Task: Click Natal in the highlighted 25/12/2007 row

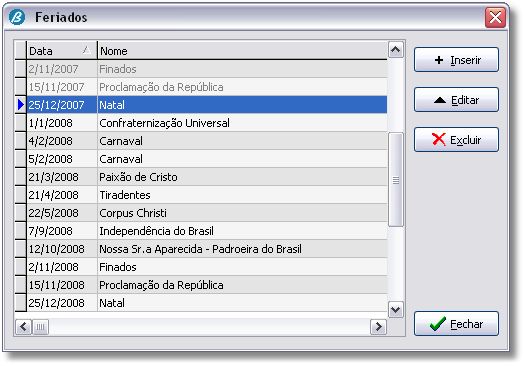Action: point(242,105)
